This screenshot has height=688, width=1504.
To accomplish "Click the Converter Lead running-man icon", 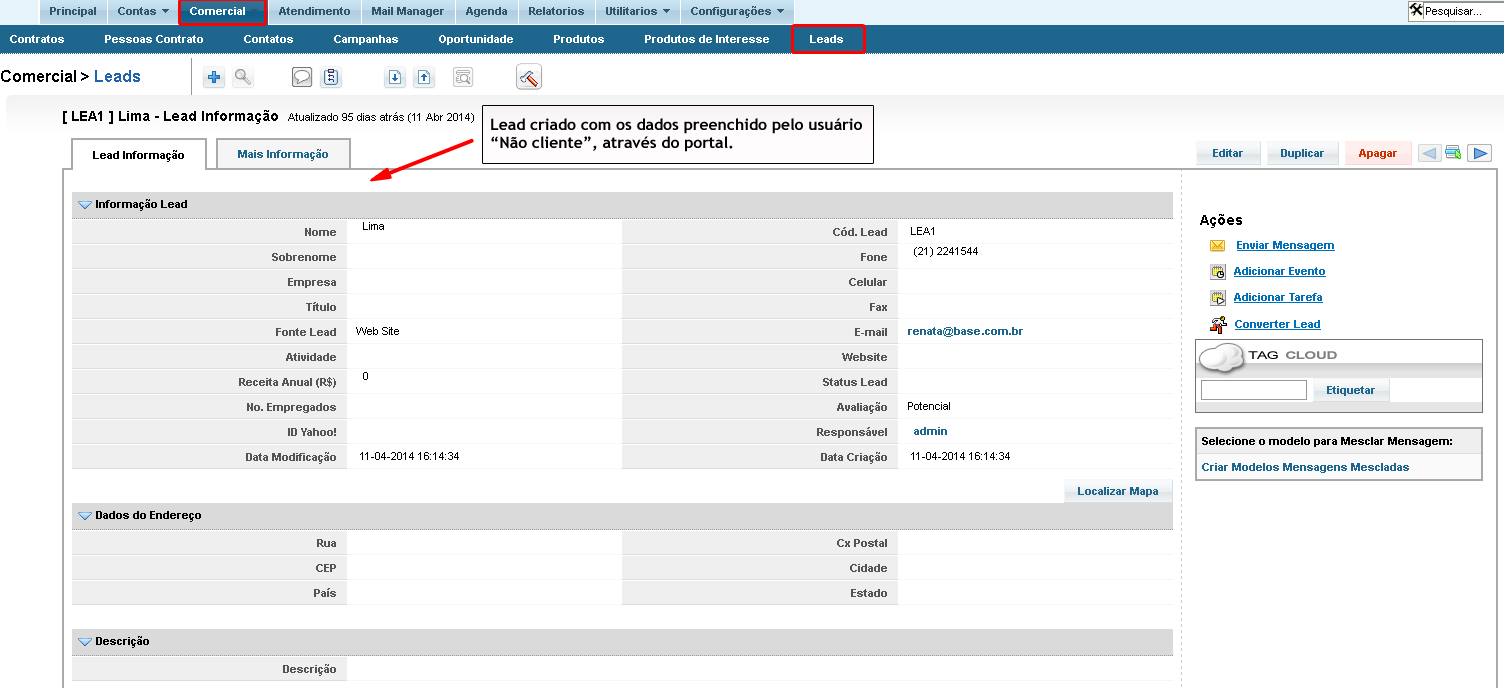I will (x=1218, y=324).
